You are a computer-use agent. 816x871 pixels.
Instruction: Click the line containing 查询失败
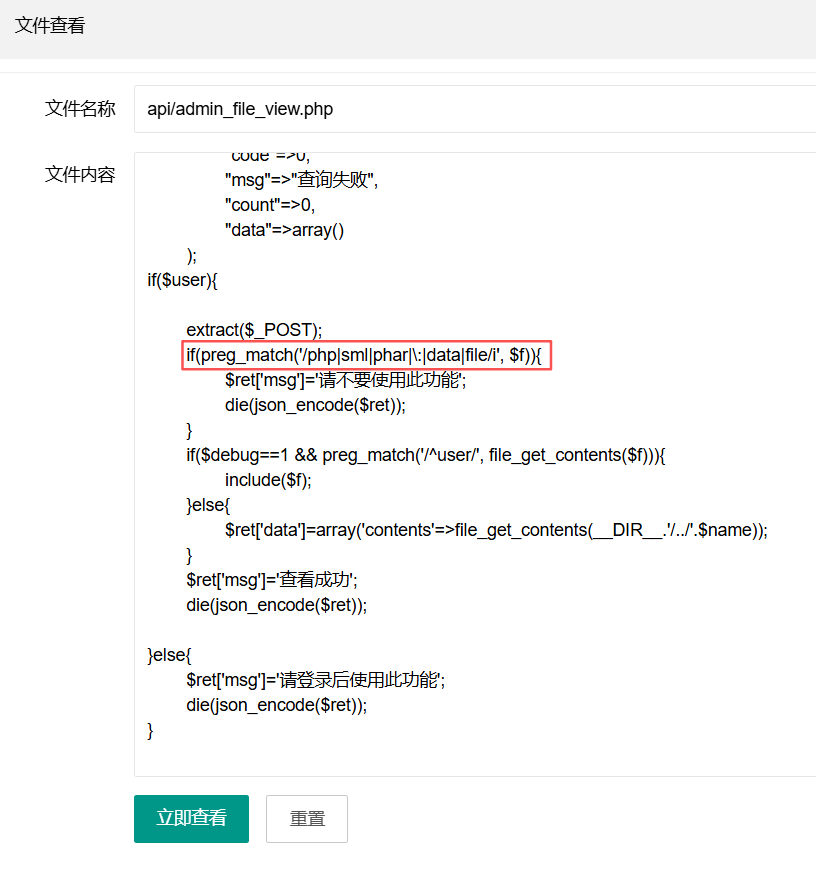click(x=302, y=180)
